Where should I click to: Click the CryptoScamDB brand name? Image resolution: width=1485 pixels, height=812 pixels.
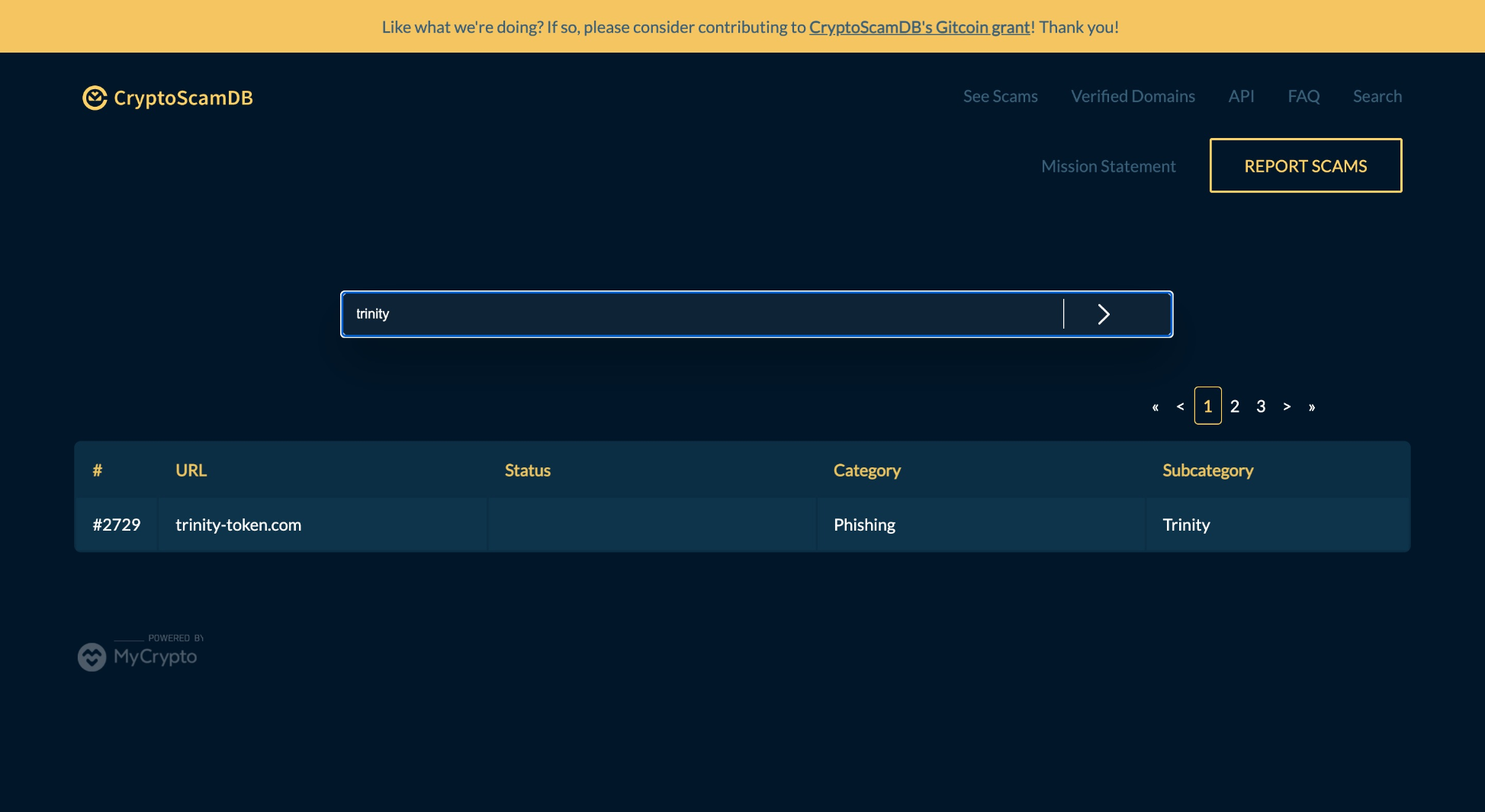pyautogui.click(x=183, y=98)
